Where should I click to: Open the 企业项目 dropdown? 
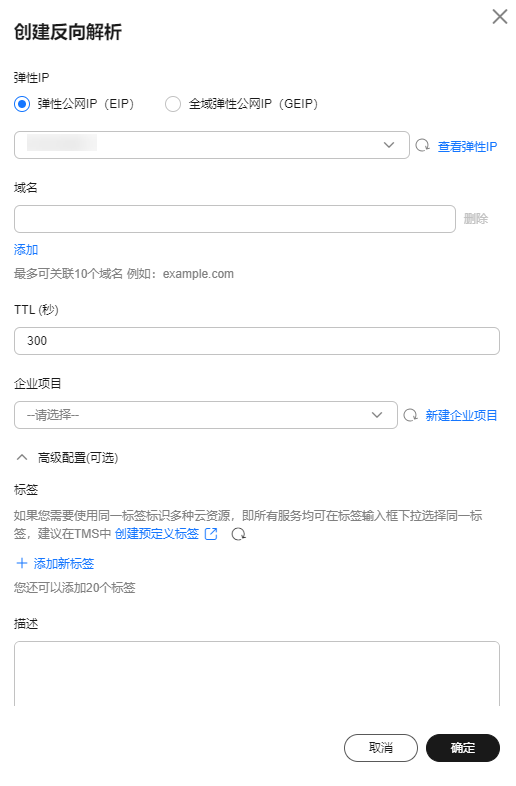(206, 415)
